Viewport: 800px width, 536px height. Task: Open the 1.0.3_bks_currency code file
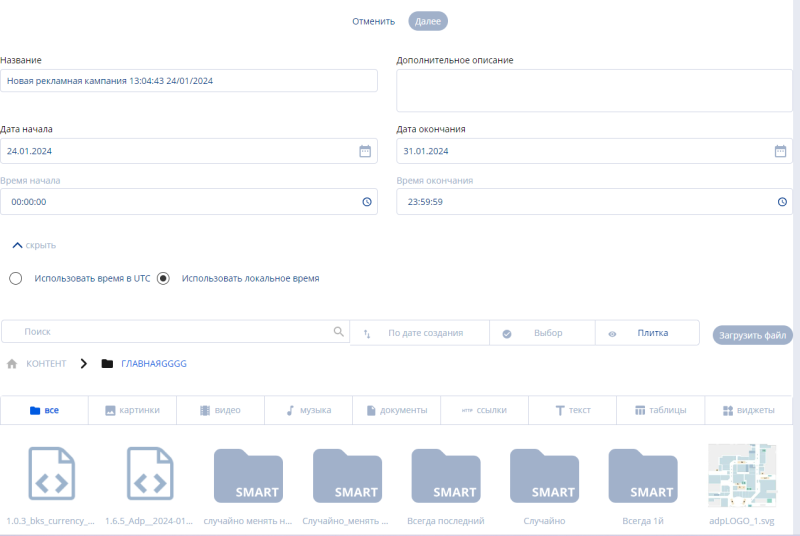(50, 477)
